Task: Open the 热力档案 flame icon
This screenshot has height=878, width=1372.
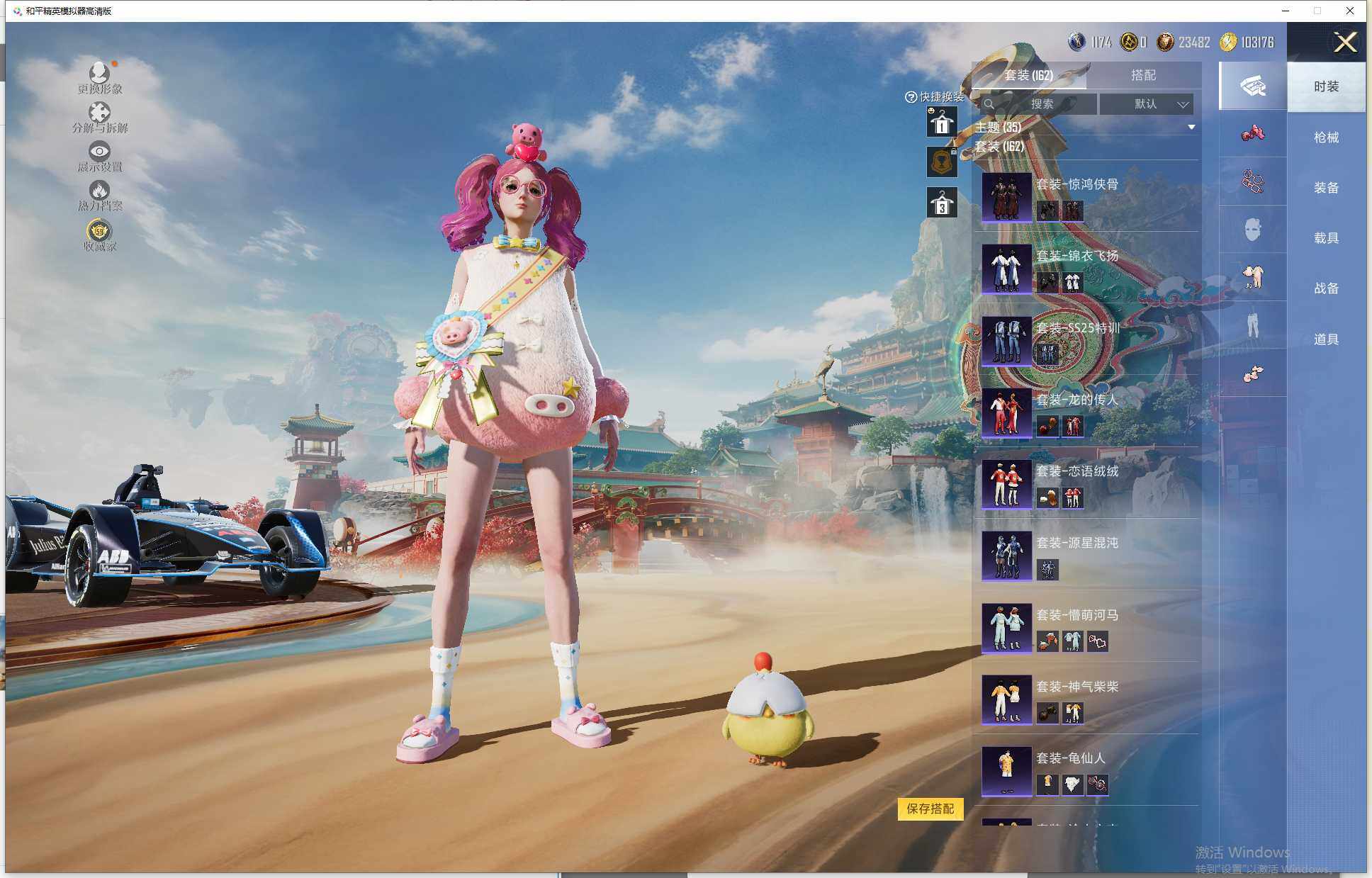Action: (x=99, y=191)
